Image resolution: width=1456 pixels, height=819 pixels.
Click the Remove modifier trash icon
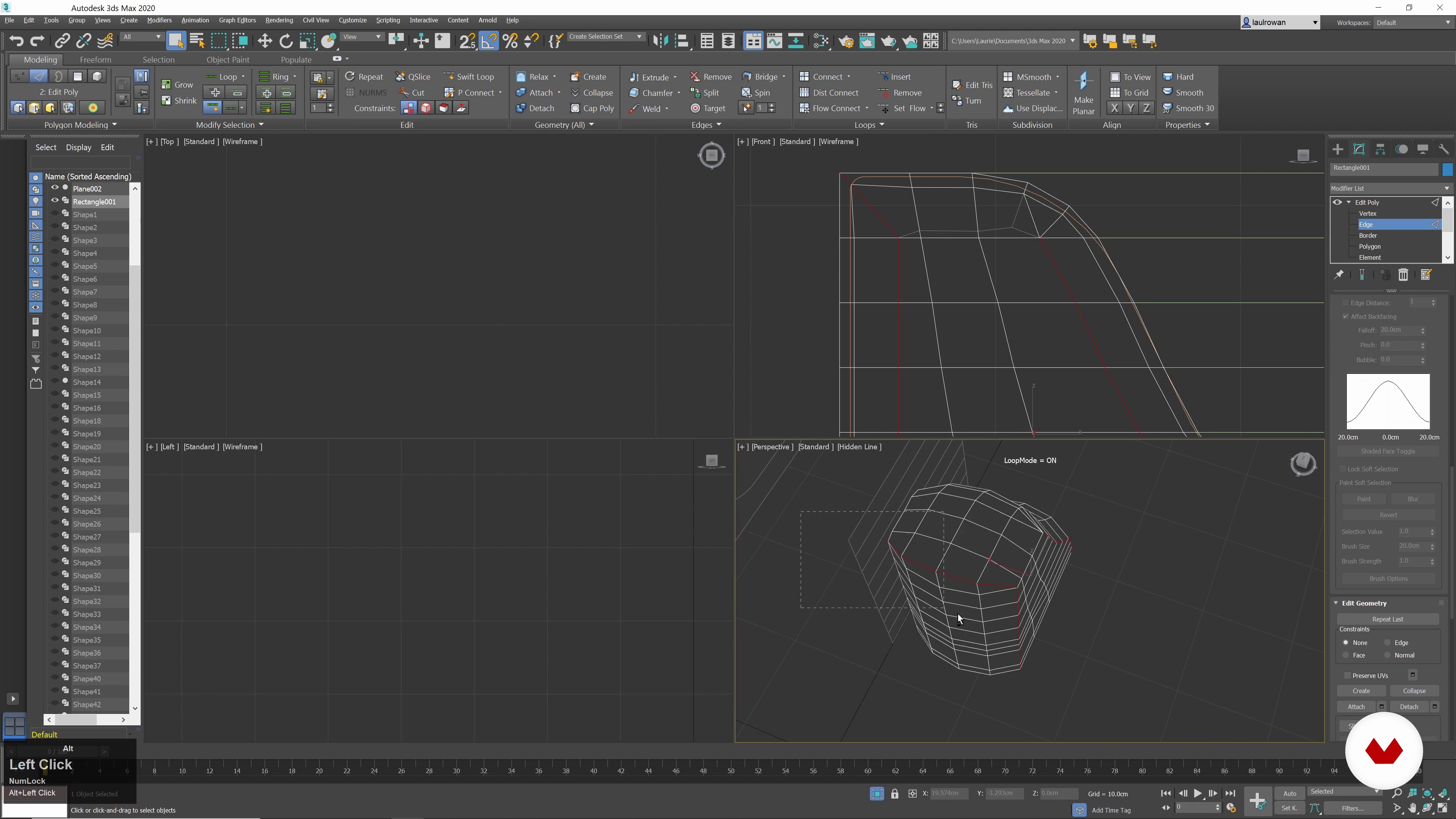[x=1403, y=275]
